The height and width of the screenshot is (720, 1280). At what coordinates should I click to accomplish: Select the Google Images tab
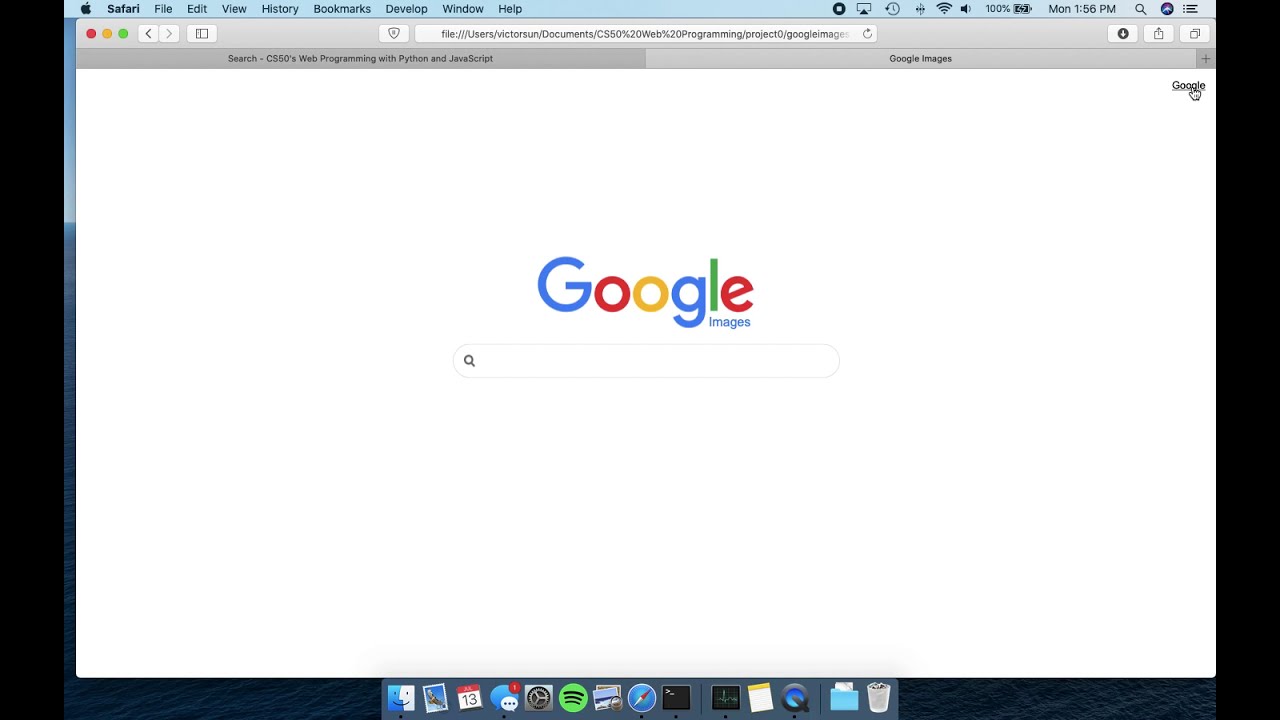921,59
